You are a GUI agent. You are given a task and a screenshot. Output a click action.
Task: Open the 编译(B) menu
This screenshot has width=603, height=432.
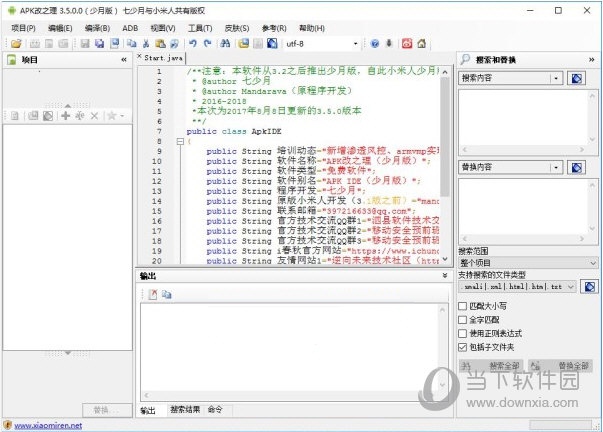[97, 28]
